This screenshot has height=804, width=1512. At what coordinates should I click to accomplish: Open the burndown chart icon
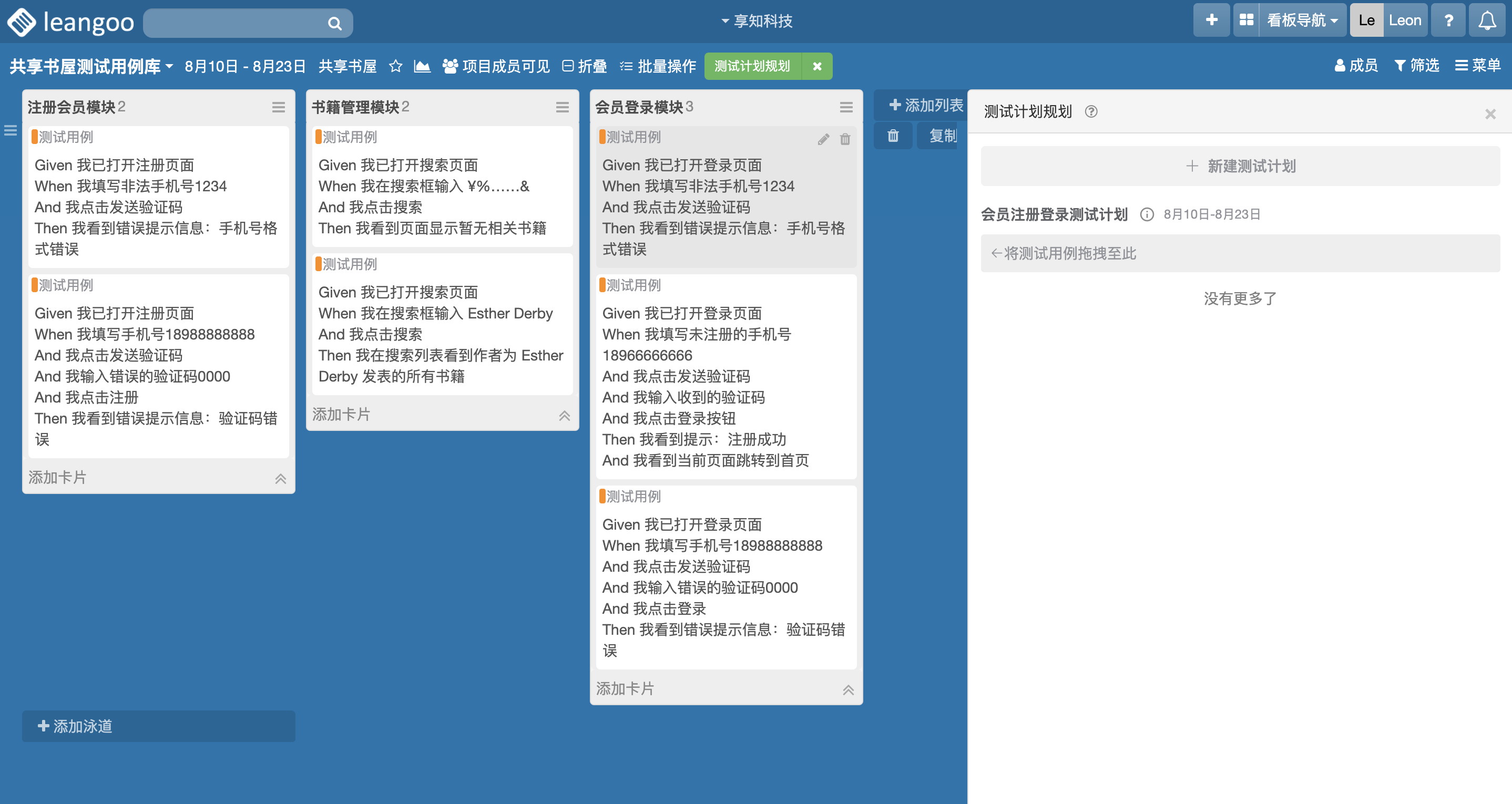coord(422,66)
